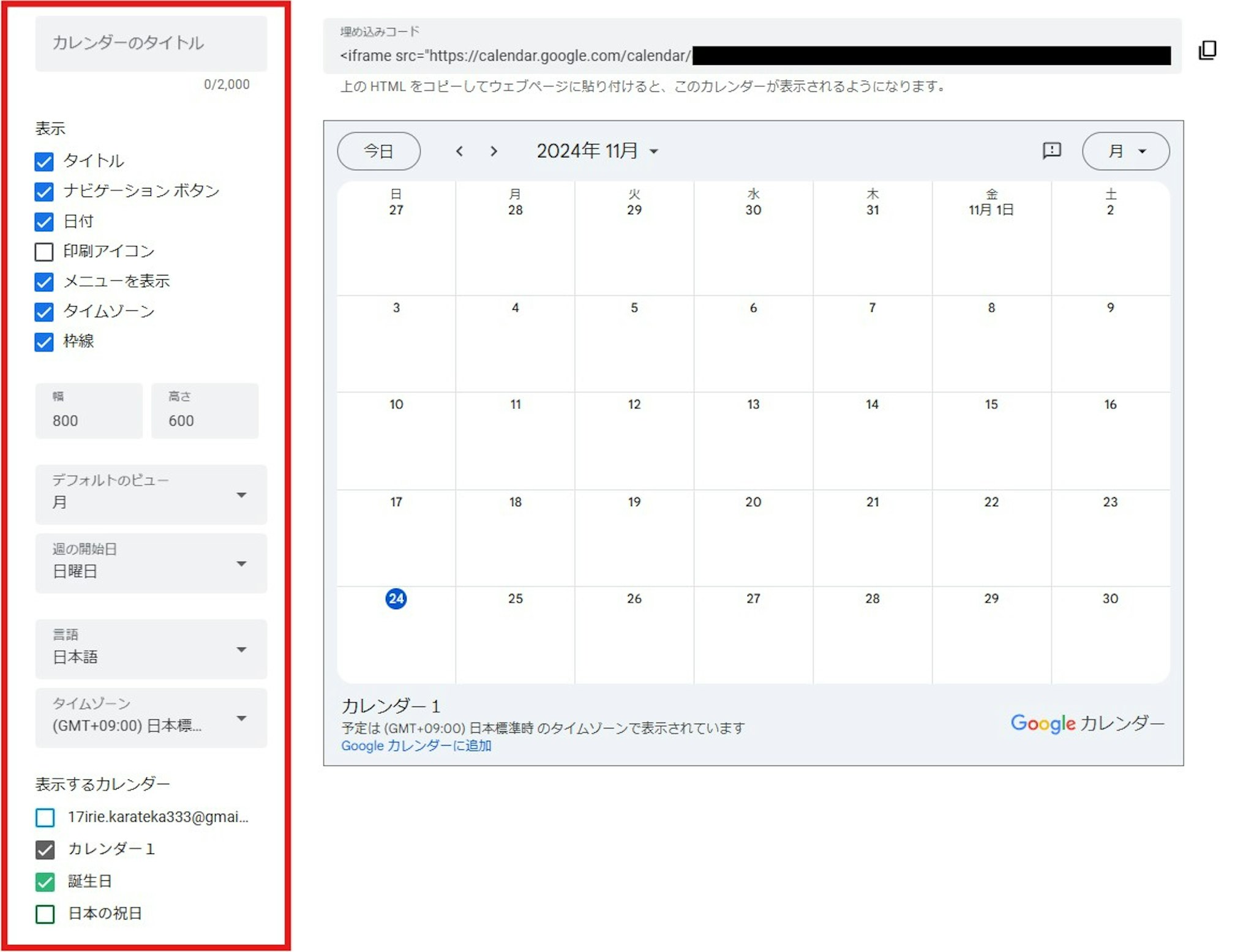The image size is (1254, 952).
Task: Expand the 週の開始日 dropdown
Action: tap(151, 563)
